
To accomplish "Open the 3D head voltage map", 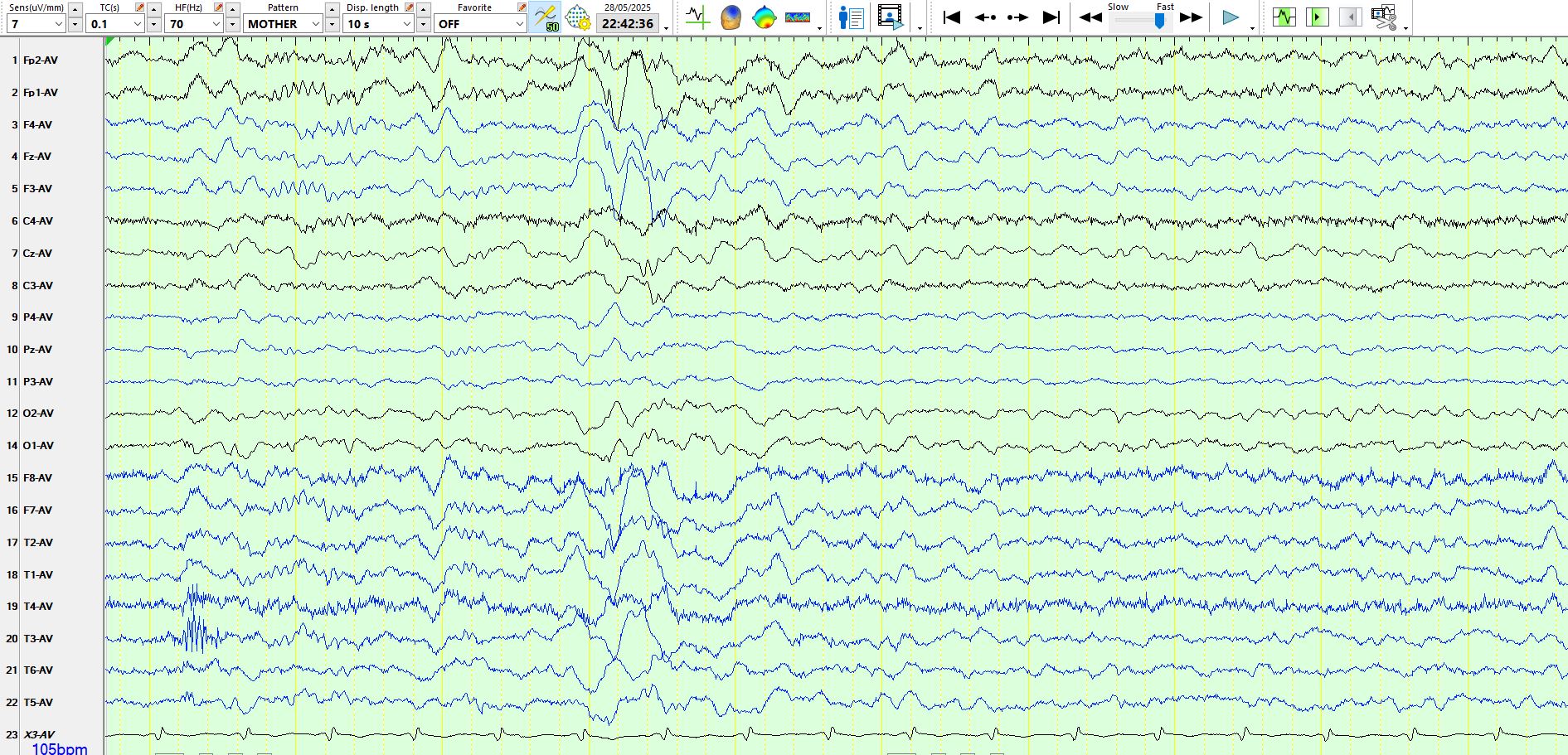I will click(x=731, y=17).
